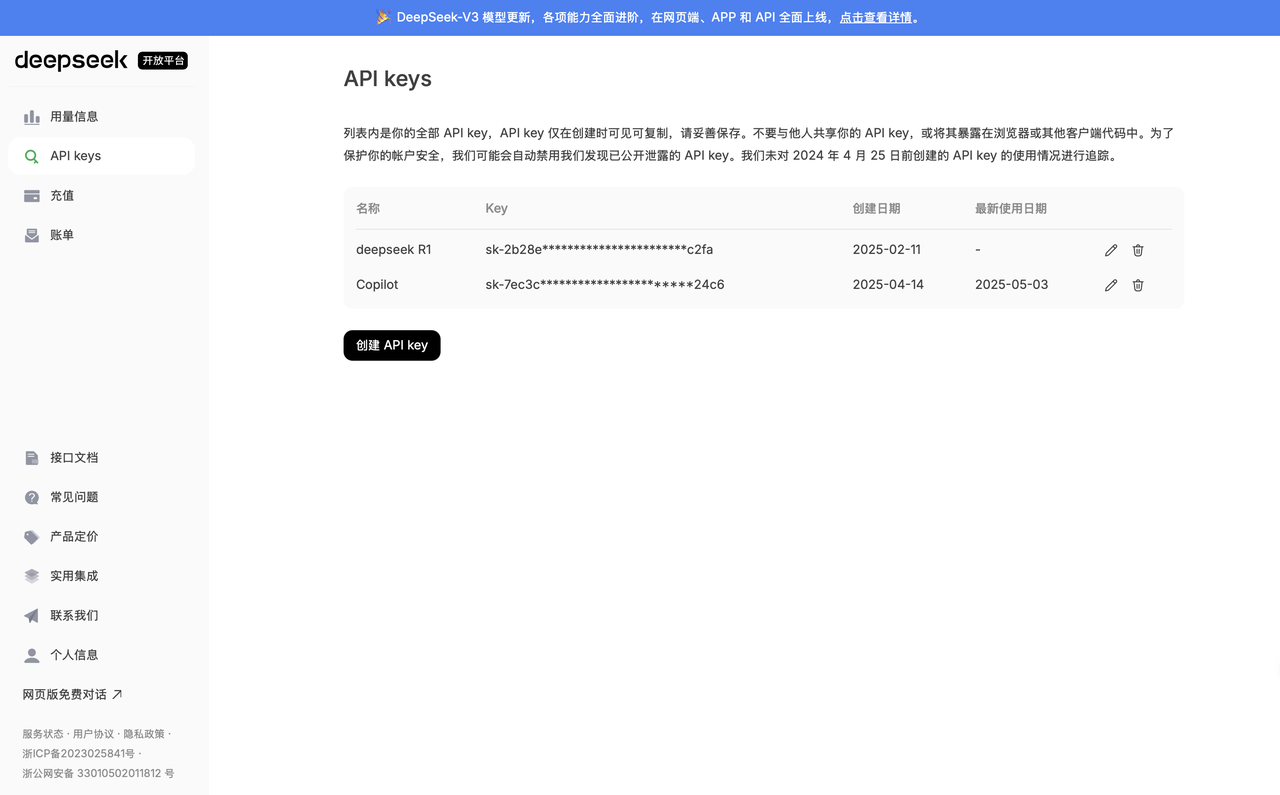Edit the deepseek R1 key name

pyautogui.click(x=1111, y=250)
